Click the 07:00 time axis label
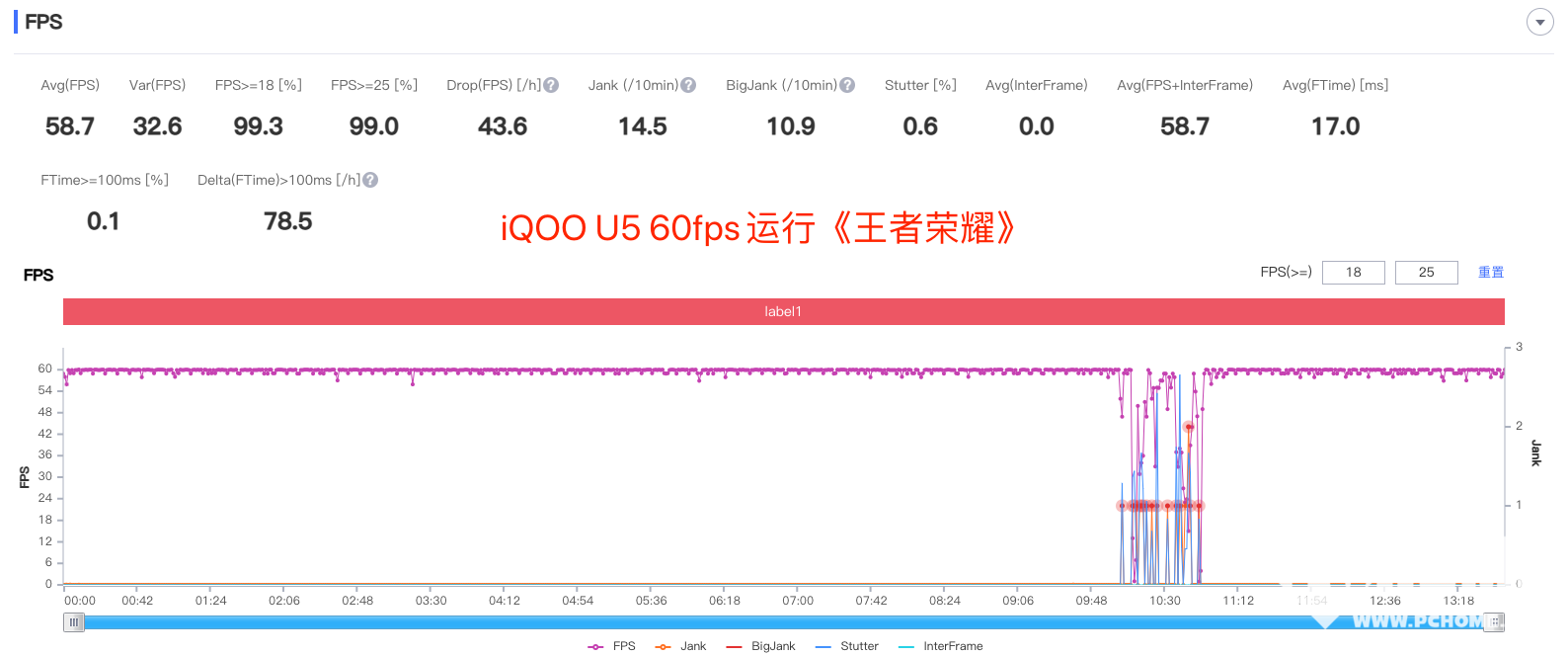 pyautogui.click(x=798, y=601)
